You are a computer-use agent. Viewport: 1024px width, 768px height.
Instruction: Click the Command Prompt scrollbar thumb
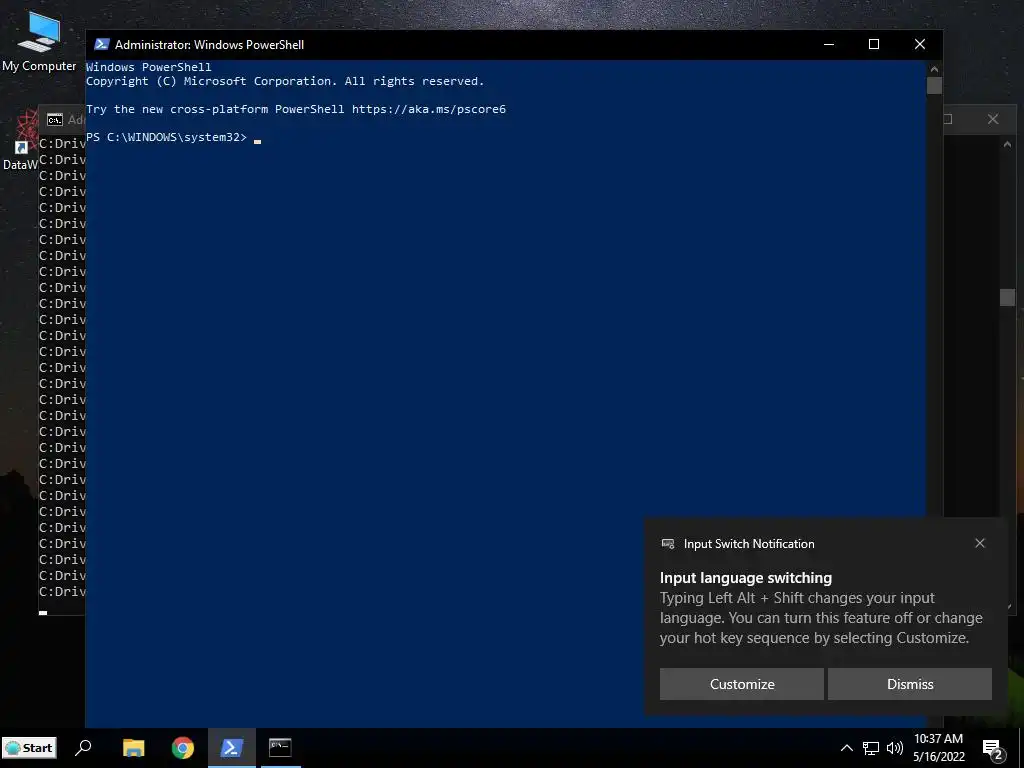pos(1006,297)
